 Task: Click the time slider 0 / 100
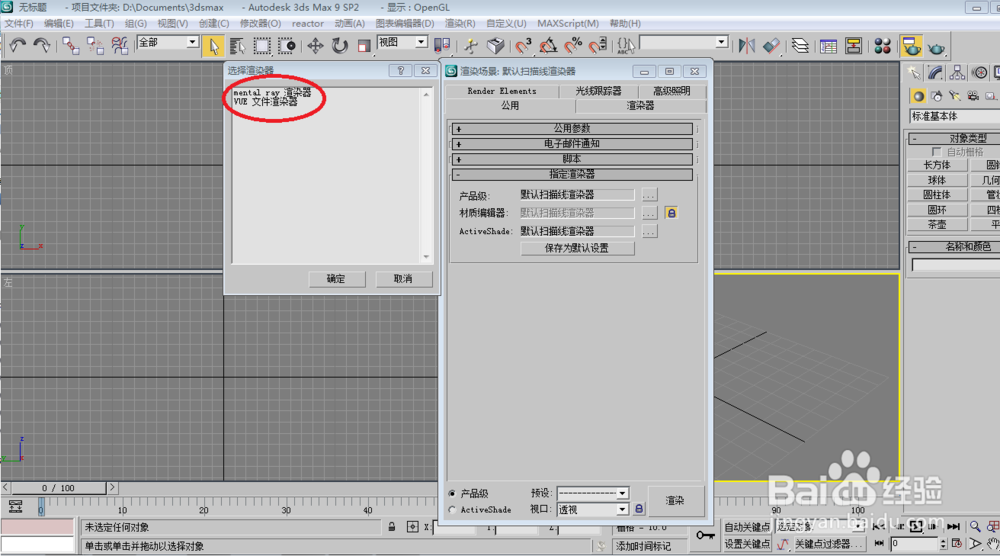pos(59,488)
